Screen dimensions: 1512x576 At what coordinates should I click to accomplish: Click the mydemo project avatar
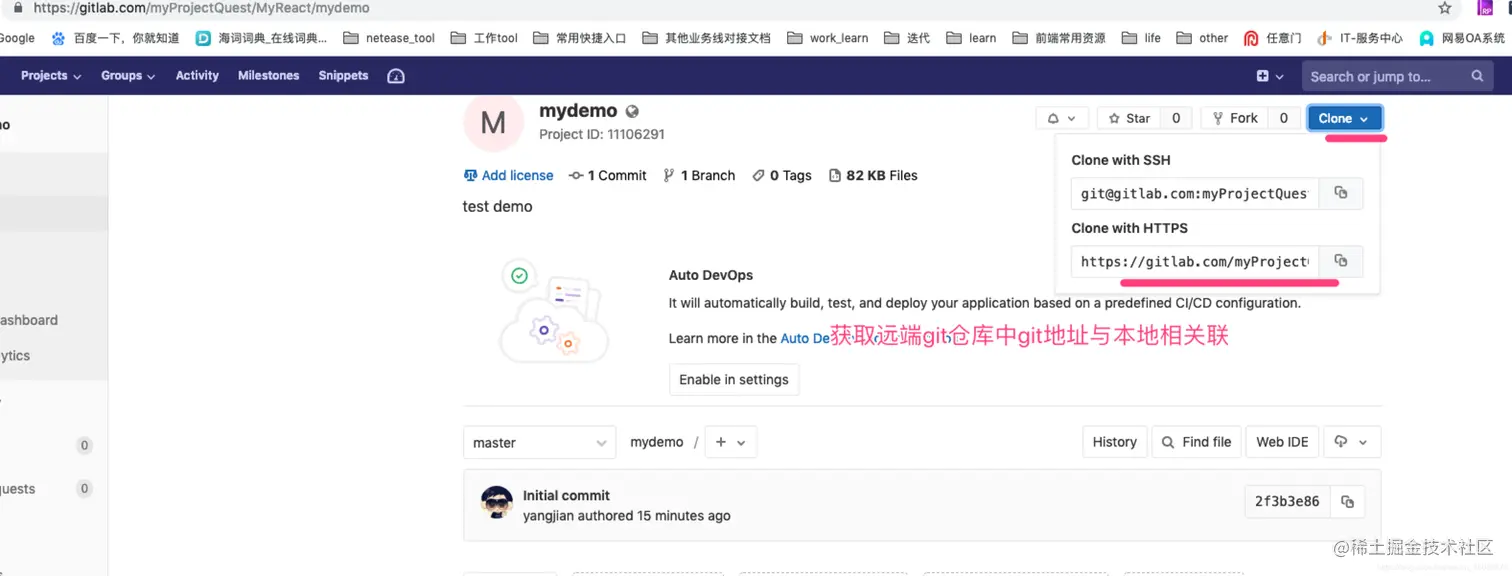pyautogui.click(x=493, y=123)
